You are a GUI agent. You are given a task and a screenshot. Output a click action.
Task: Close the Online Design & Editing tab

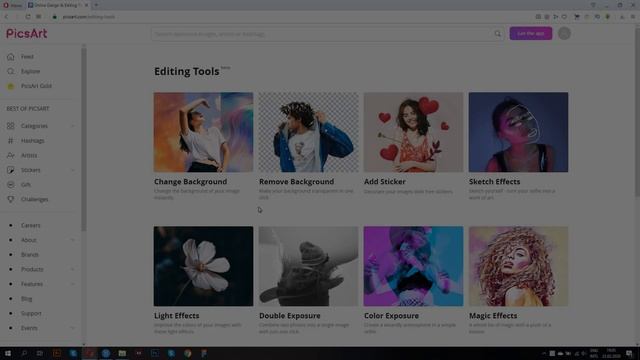coord(87,5)
